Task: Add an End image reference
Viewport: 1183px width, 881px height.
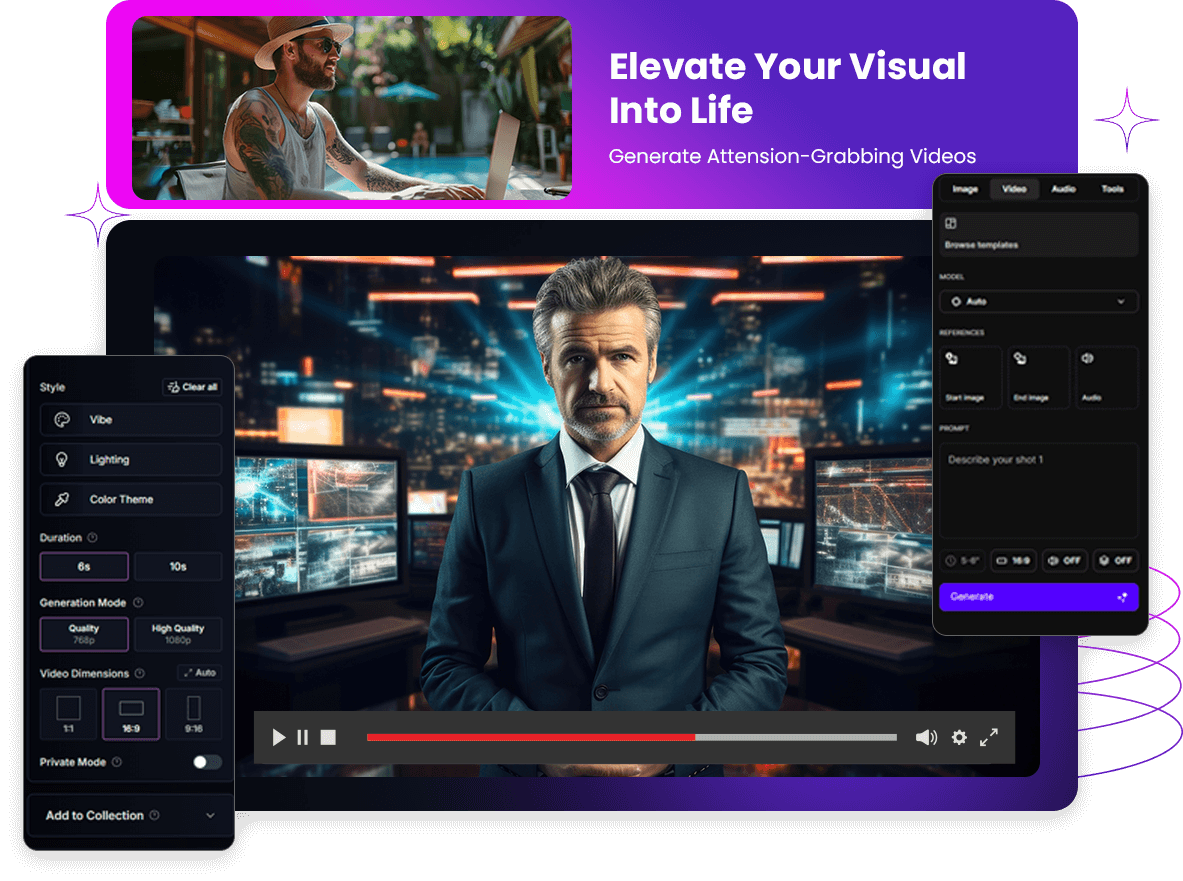Action: 1038,377
